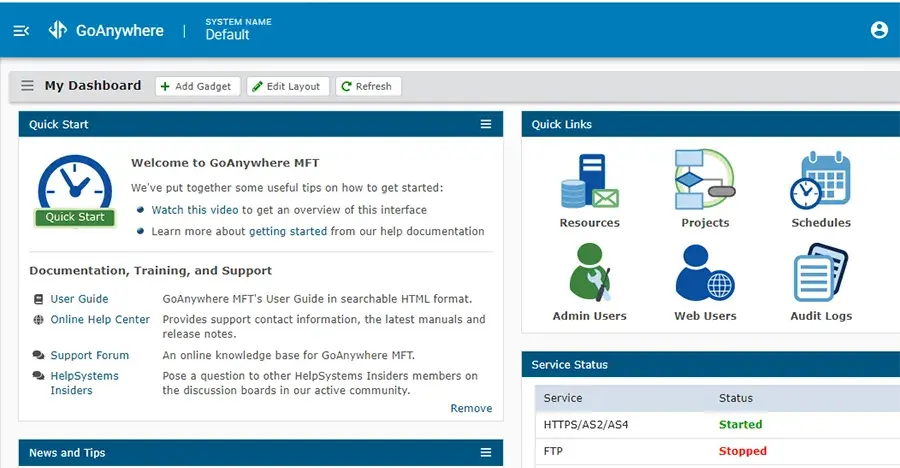The width and height of the screenshot is (900, 468).
Task: Open the getting started link
Action: [x=288, y=231]
